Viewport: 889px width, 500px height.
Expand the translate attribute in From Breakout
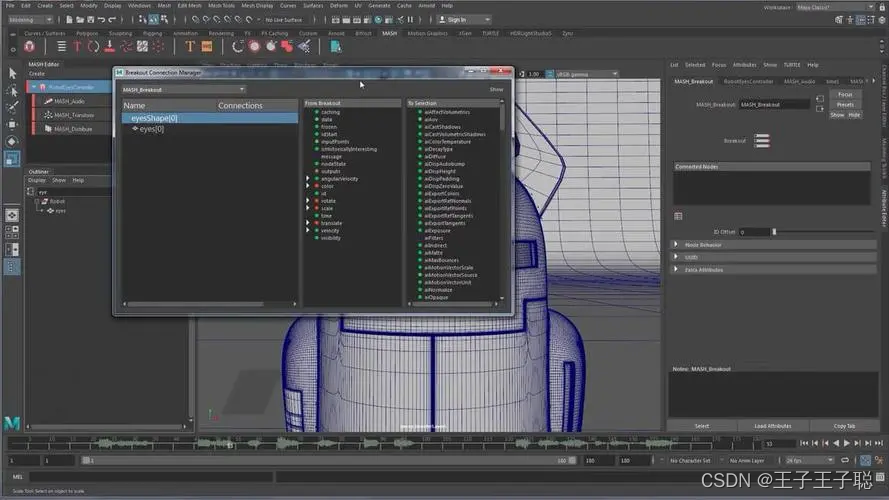(x=309, y=223)
